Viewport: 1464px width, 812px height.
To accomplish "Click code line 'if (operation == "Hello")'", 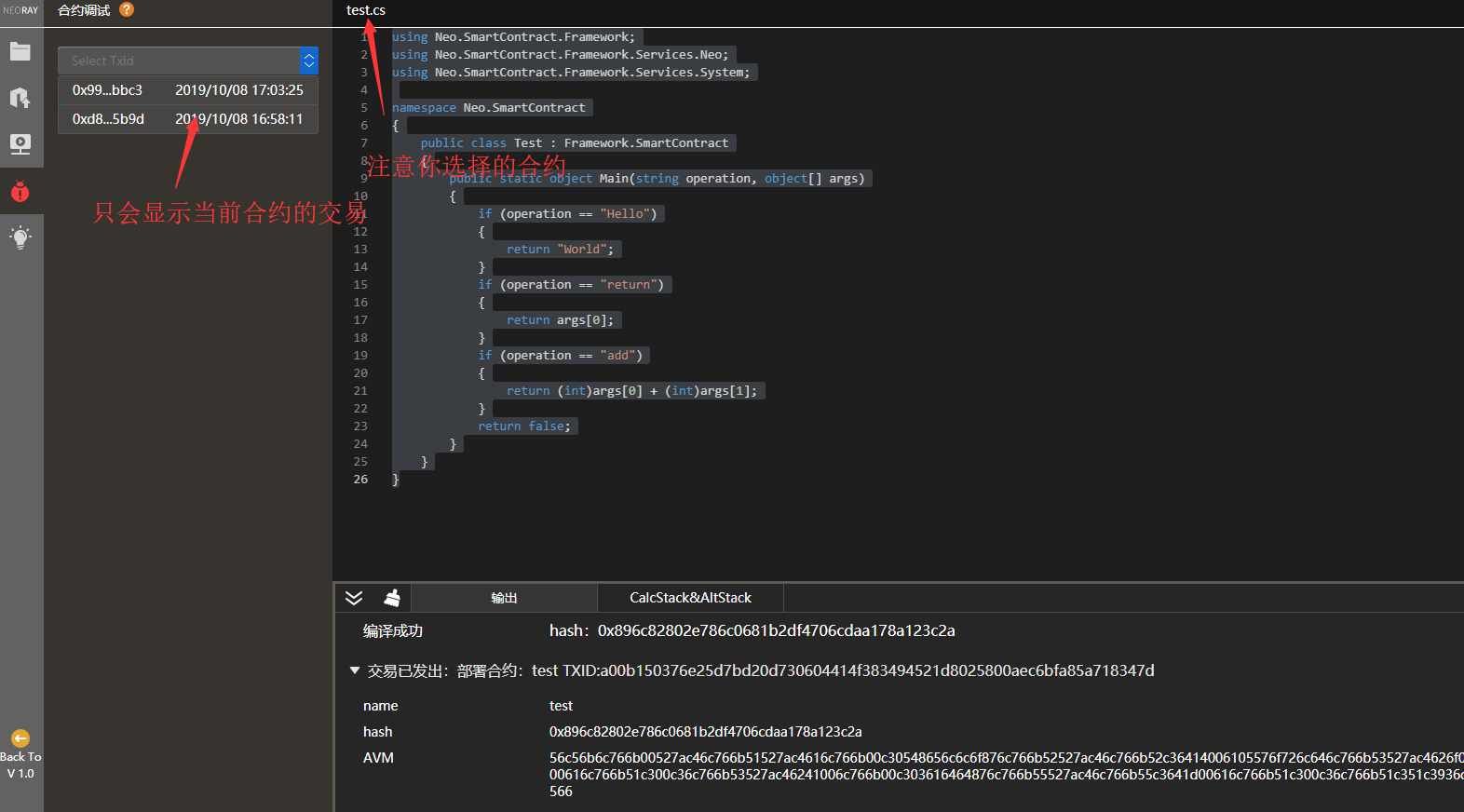I will (567, 214).
